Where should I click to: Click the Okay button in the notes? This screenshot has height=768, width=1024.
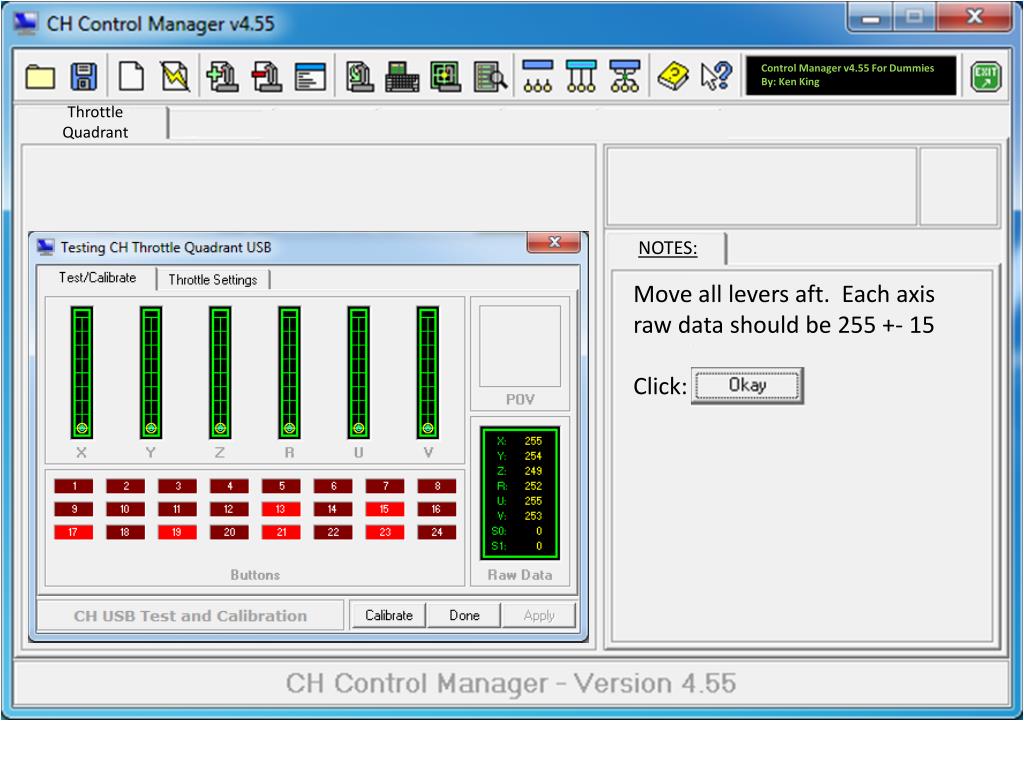click(747, 385)
